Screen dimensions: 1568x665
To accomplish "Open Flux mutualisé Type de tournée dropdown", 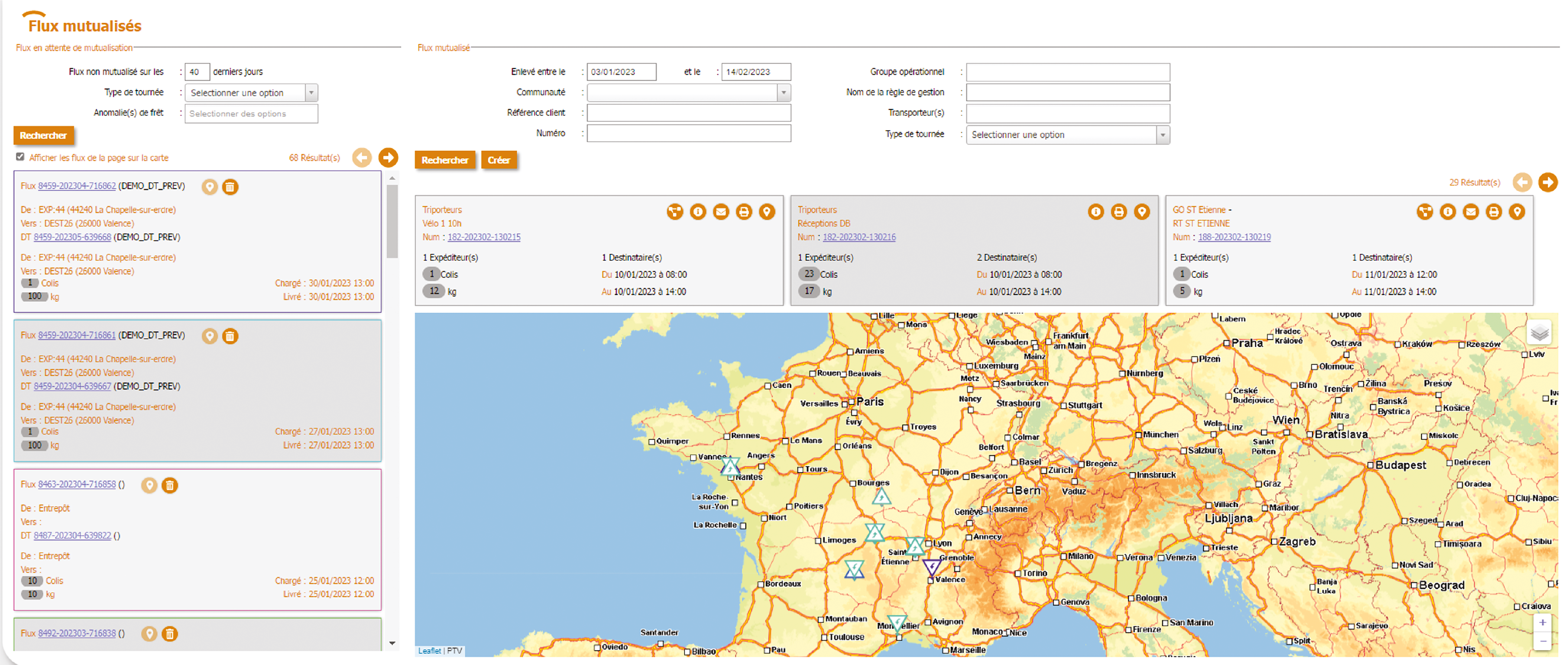I will [x=1068, y=135].
